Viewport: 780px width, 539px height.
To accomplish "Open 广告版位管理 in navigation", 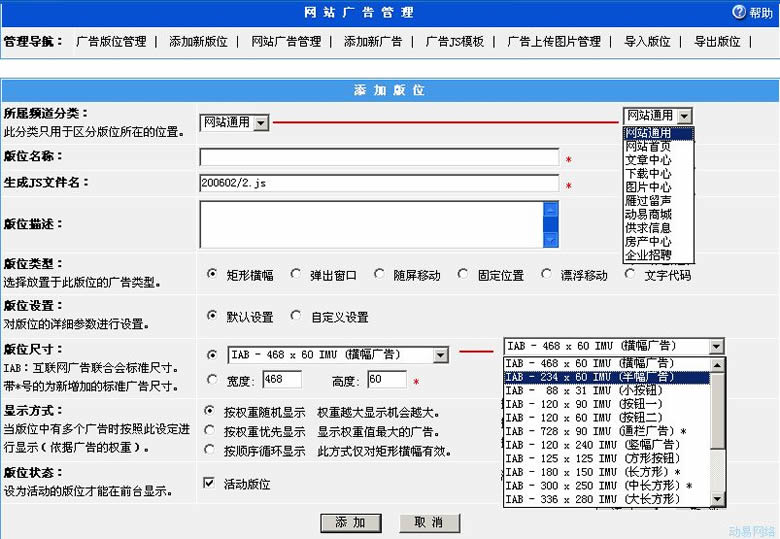I will [111, 41].
